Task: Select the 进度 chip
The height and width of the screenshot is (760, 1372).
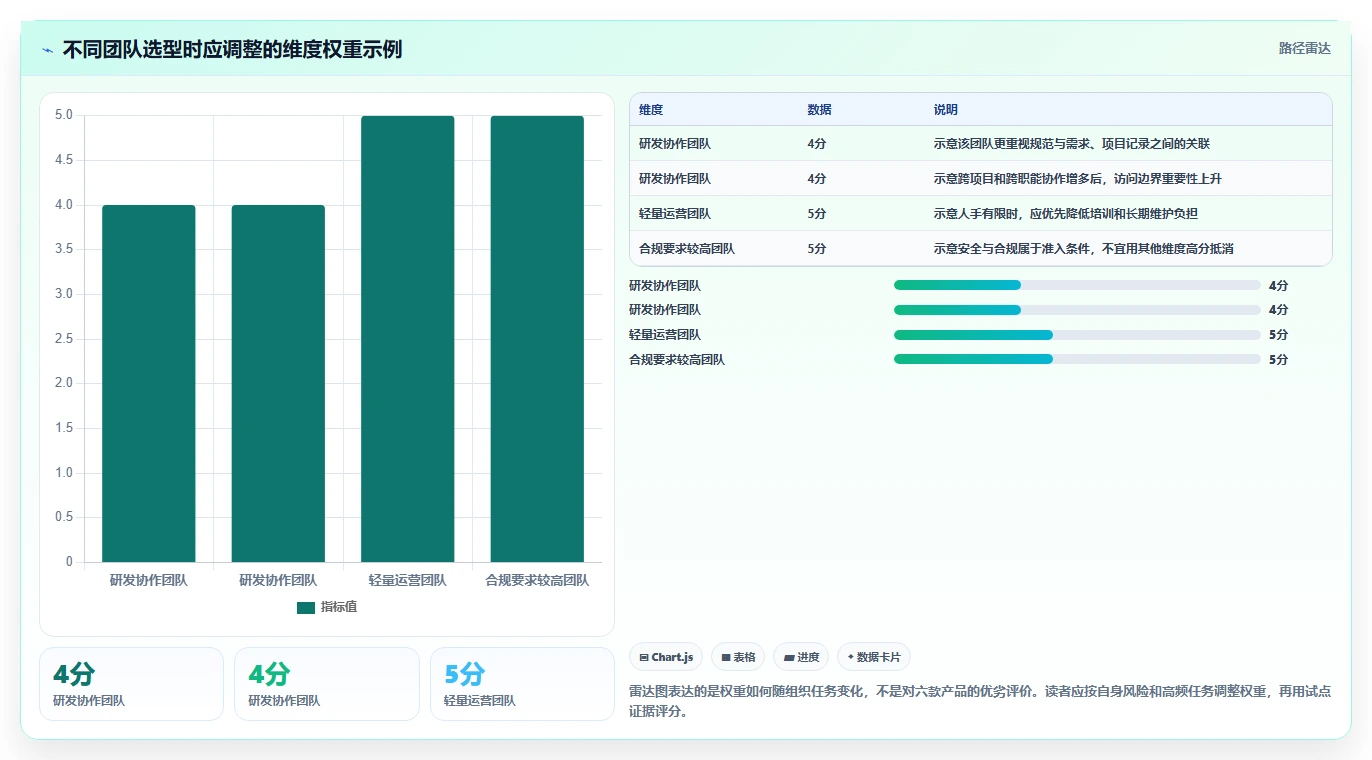Action: pos(801,657)
